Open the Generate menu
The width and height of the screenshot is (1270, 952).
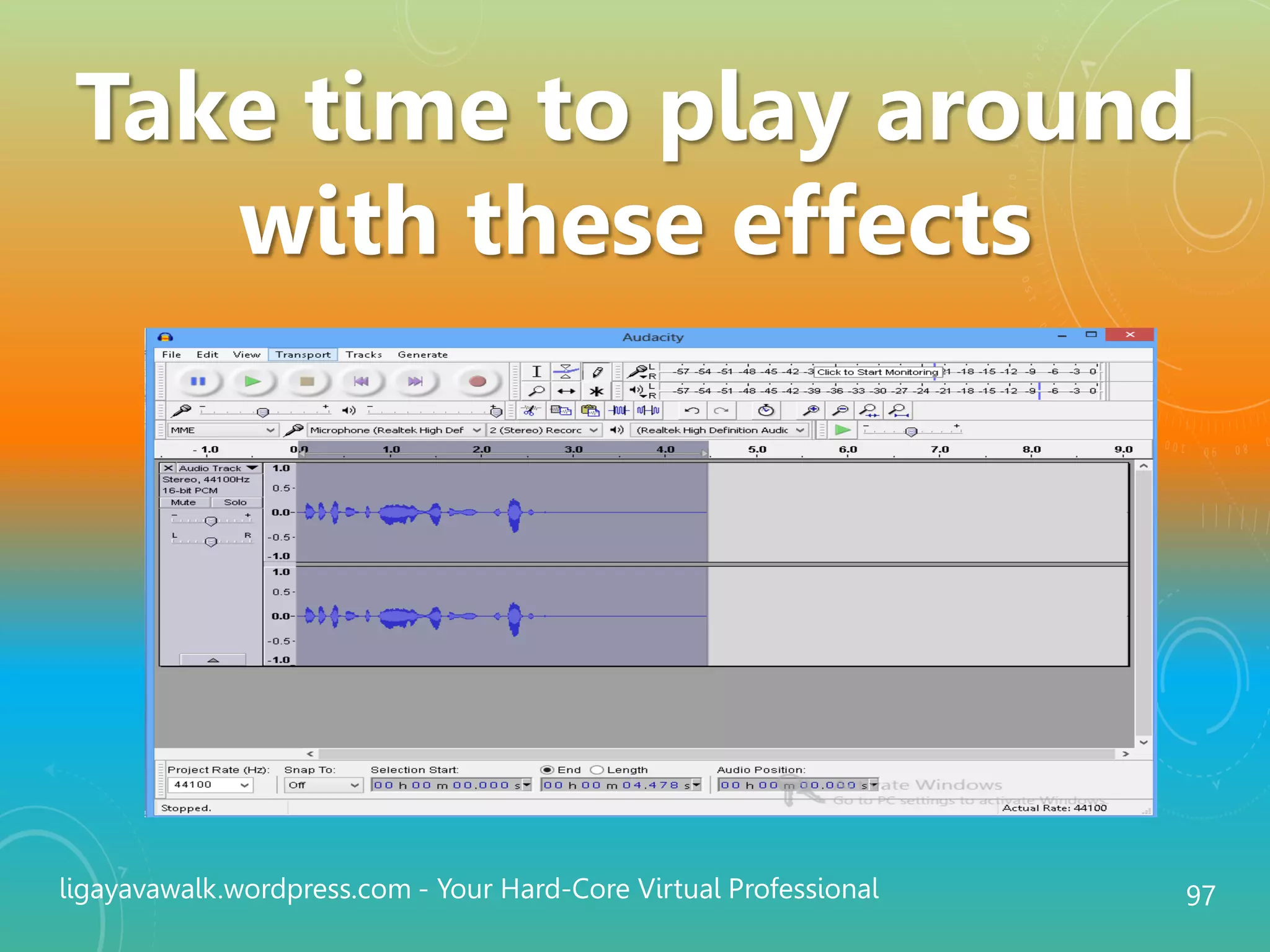pyautogui.click(x=422, y=355)
